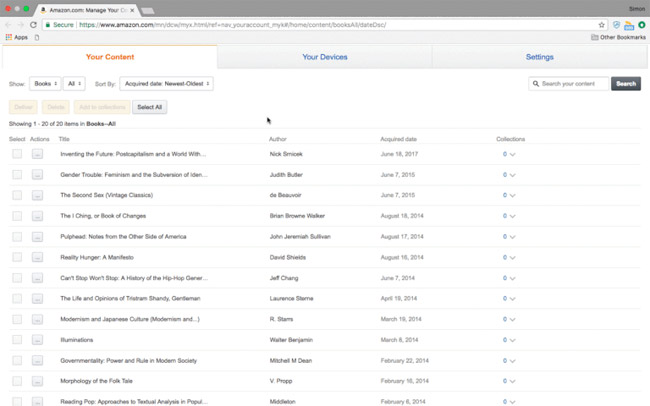Image resolution: width=650 pixels, height=406 pixels.
Task: Open the All filter dropdown
Action: pyautogui.click(x=74, y=84)
